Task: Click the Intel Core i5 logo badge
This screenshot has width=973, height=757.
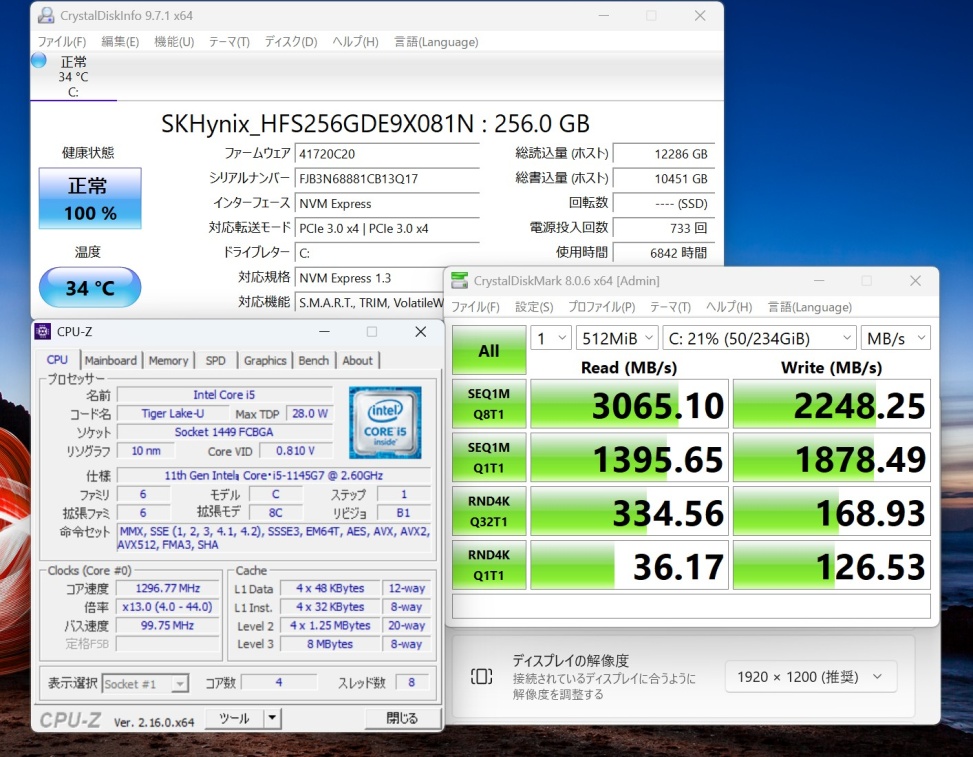Action: point(385,422)
